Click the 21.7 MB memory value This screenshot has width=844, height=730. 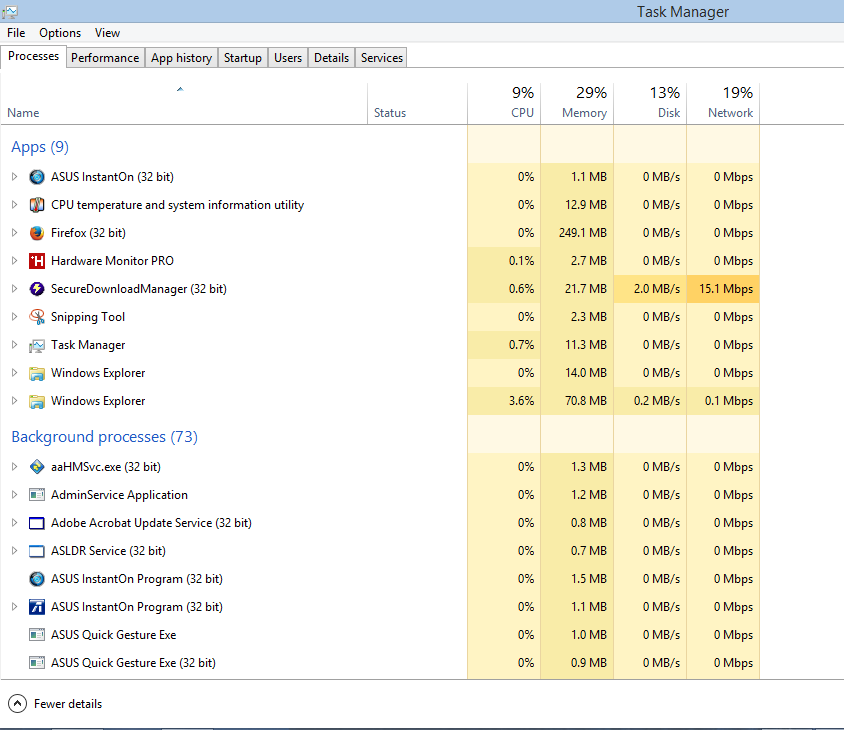586,289
